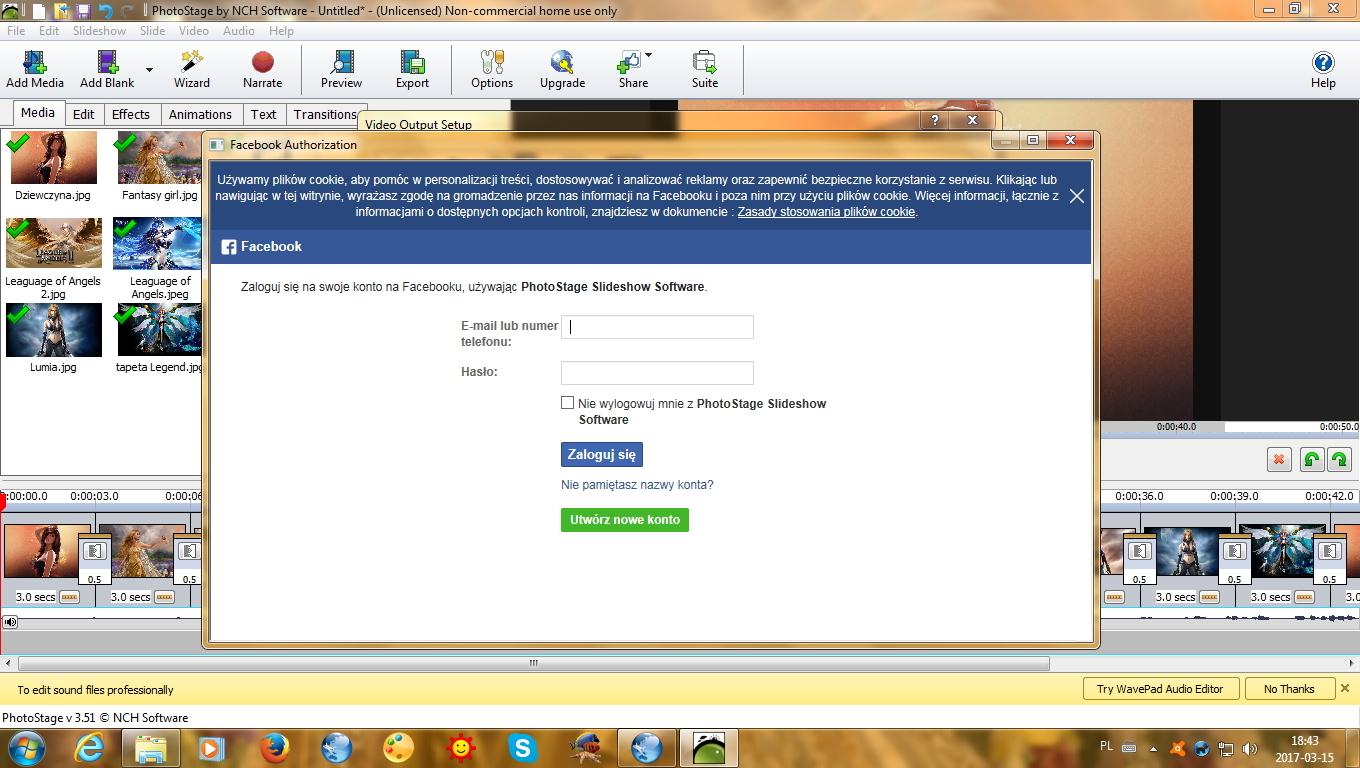Viewport: 1360px width, 768px height.
Task: Follow the Nie pamiętasz nazwy konta link
Action: click(x=637, y=485)
